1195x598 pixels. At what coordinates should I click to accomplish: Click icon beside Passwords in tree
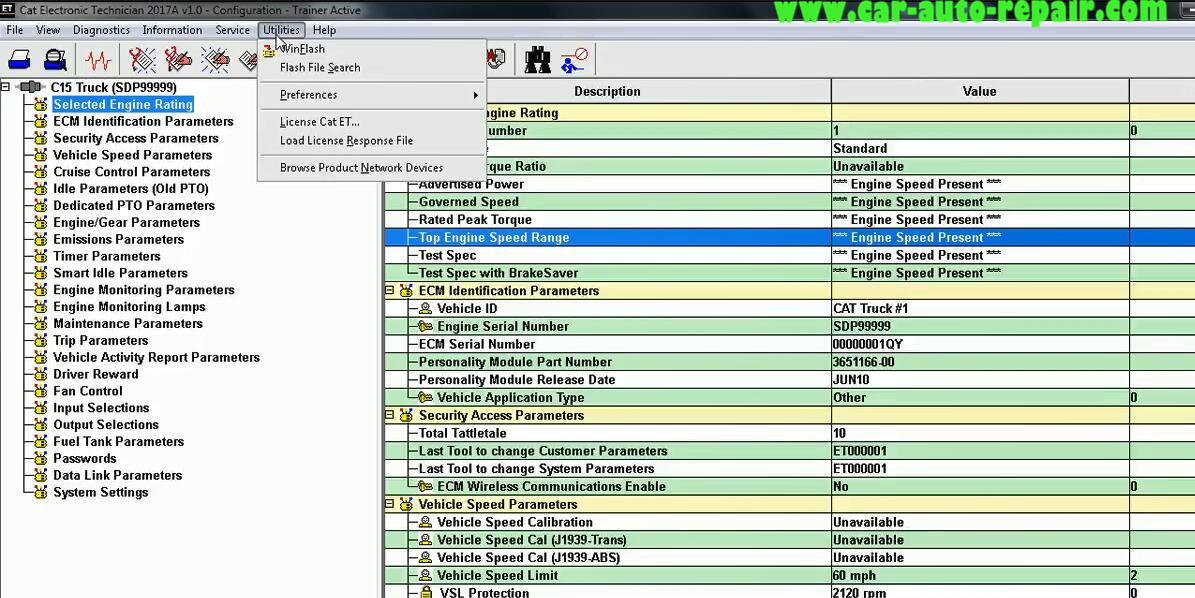[41, 459]
